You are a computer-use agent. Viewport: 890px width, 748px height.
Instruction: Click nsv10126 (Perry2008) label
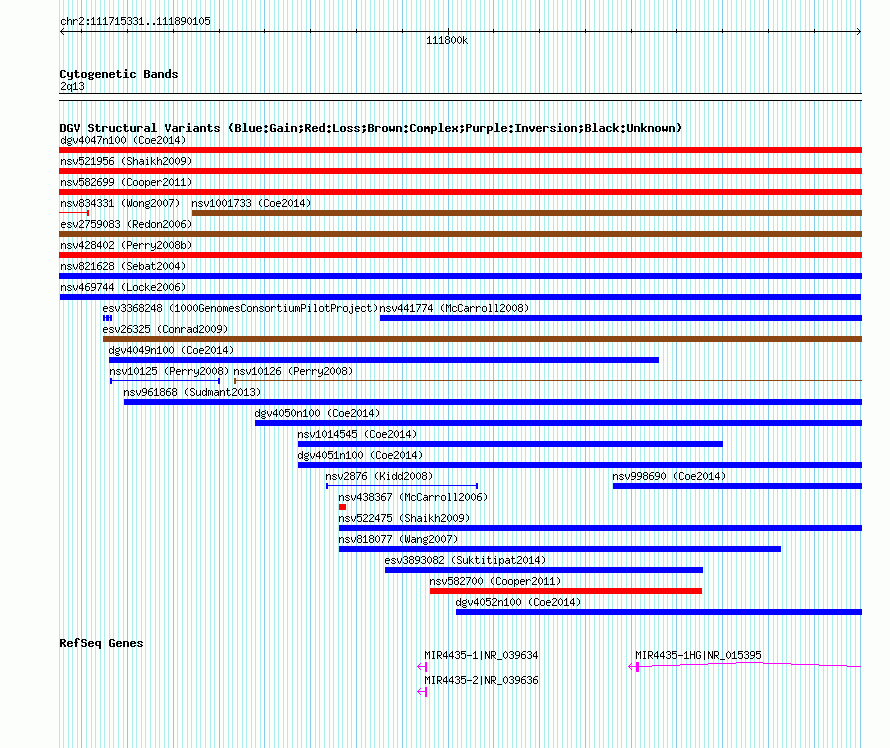point(293,371)
